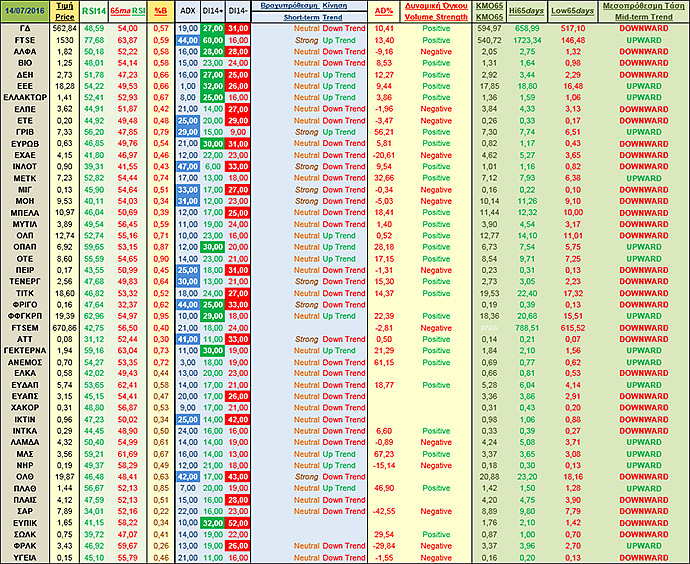Click Hi65days value 1723,34 for FTSE
This screenshot has width=690, height=564.
527,40
